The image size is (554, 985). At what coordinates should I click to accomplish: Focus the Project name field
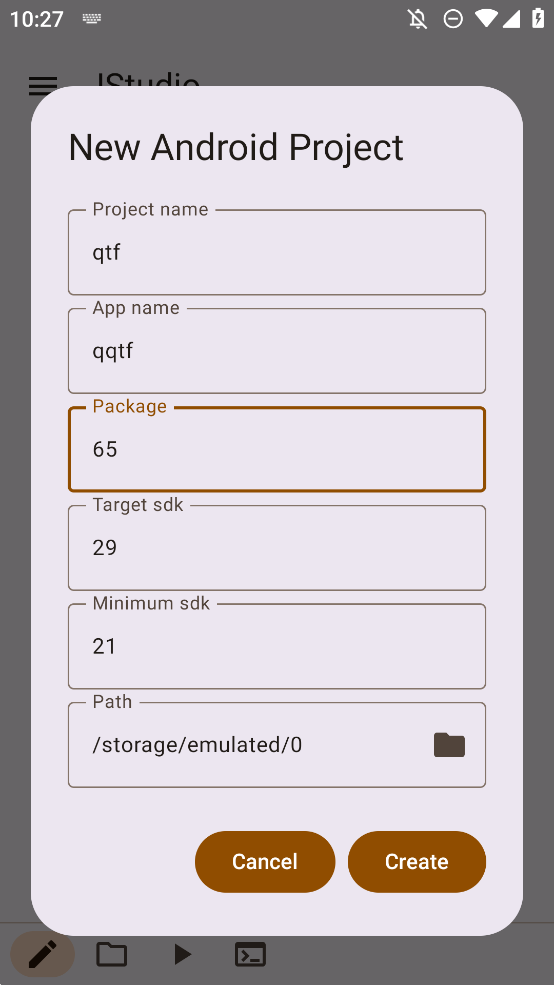click(x=277, y=252)
